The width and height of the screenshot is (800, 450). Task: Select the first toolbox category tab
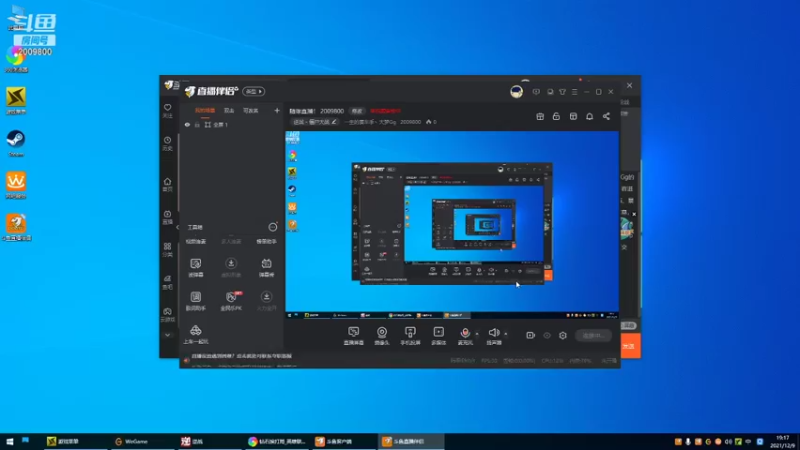(196, 241)
